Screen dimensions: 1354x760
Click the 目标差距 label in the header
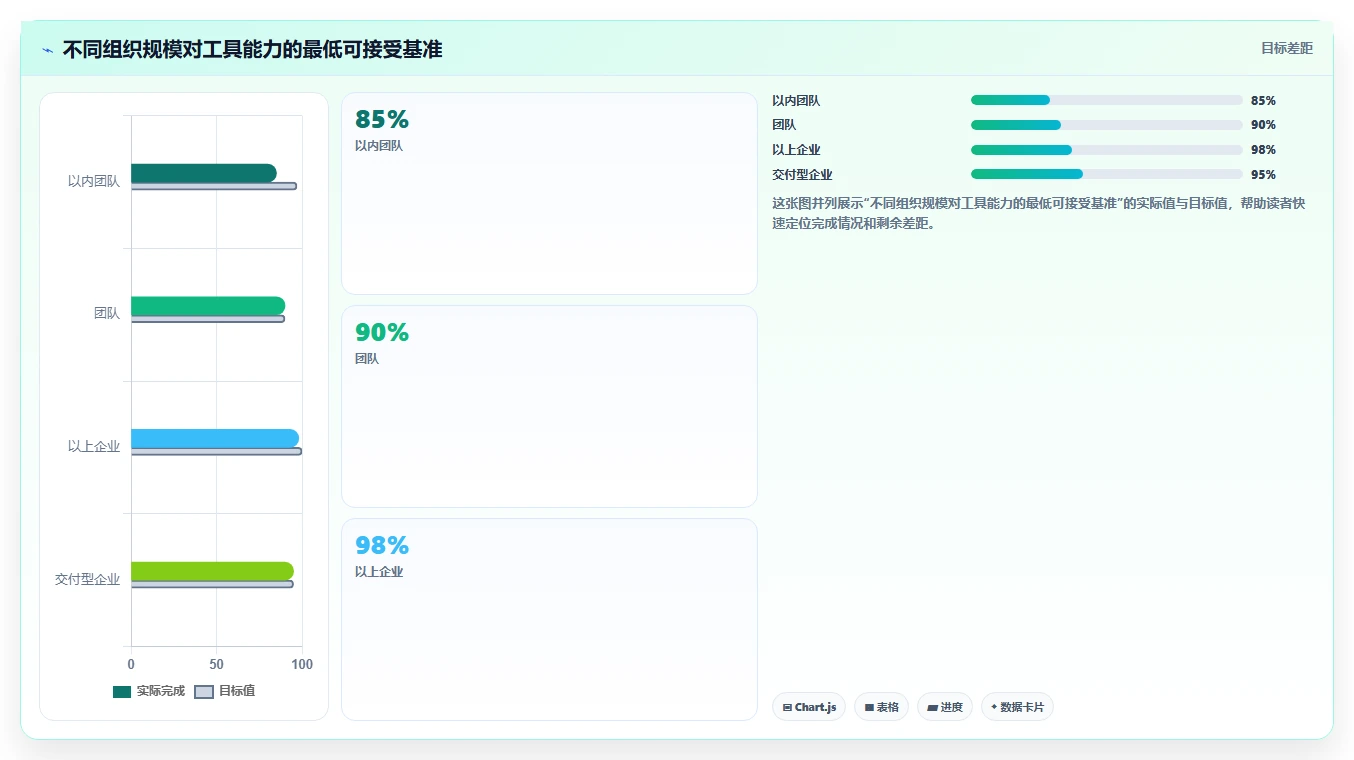(1287, 49)
